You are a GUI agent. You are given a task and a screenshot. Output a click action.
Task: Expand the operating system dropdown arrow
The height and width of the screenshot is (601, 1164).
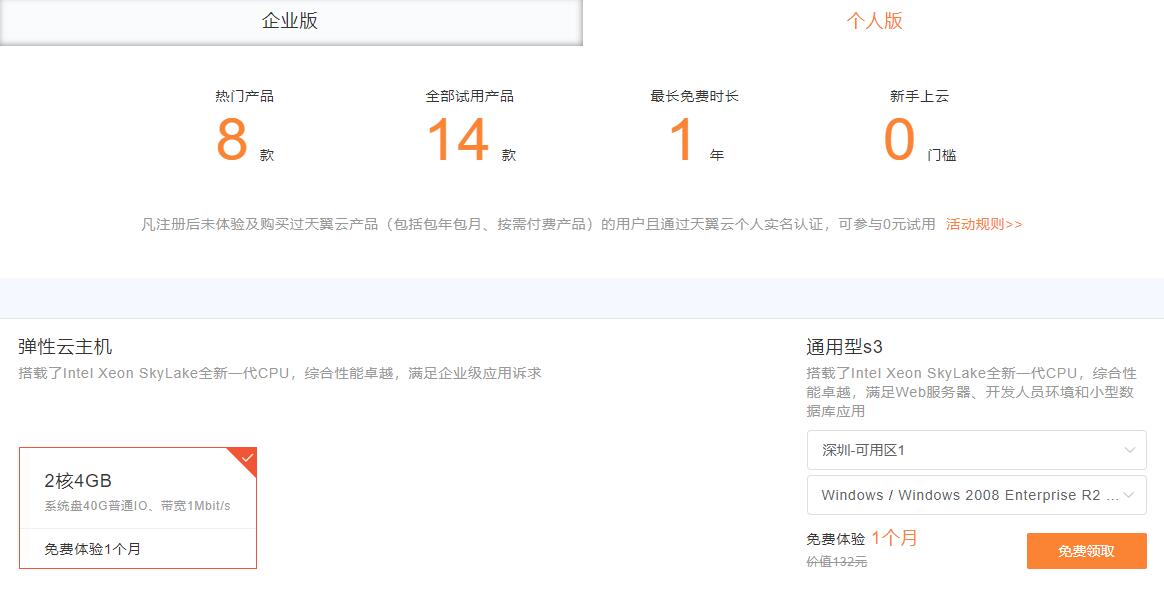click(1131, 495)
